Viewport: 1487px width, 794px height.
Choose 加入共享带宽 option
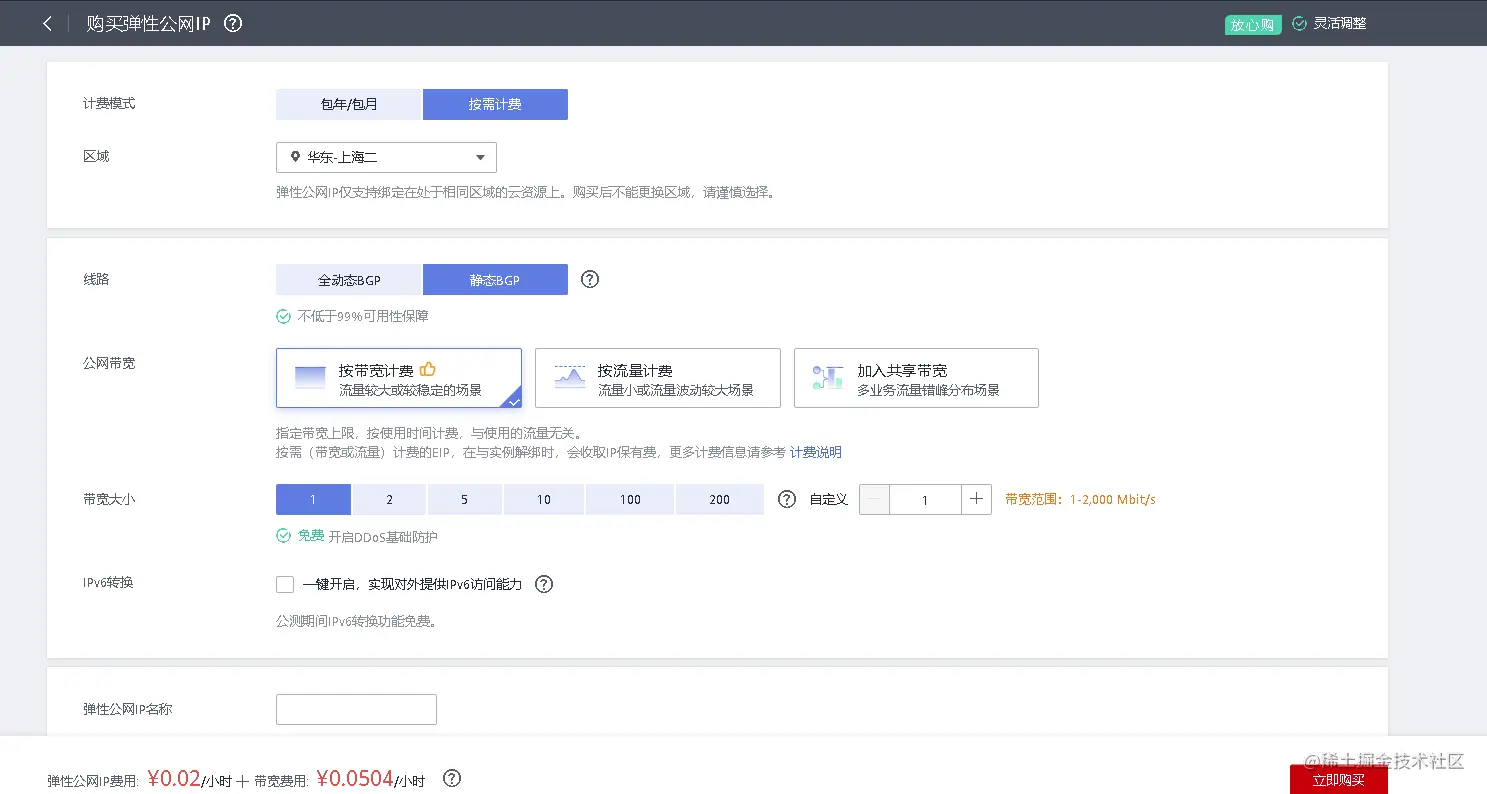point(916,378)
